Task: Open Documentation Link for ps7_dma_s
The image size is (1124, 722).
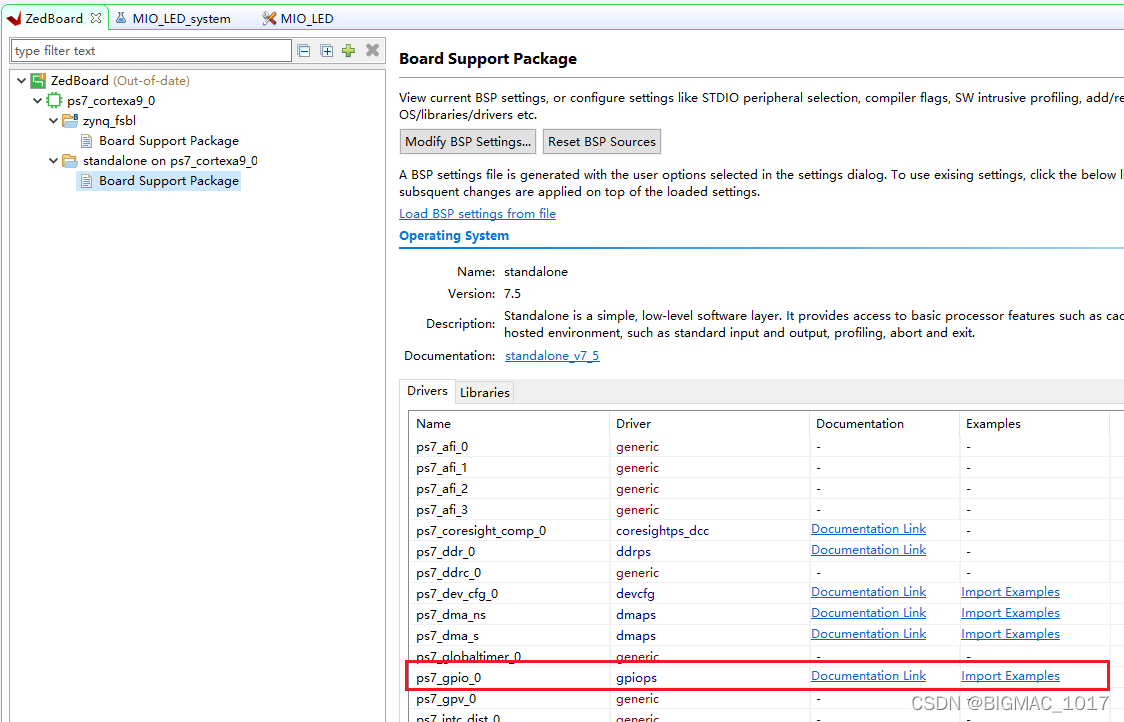Action: click(x=868, y=634)
